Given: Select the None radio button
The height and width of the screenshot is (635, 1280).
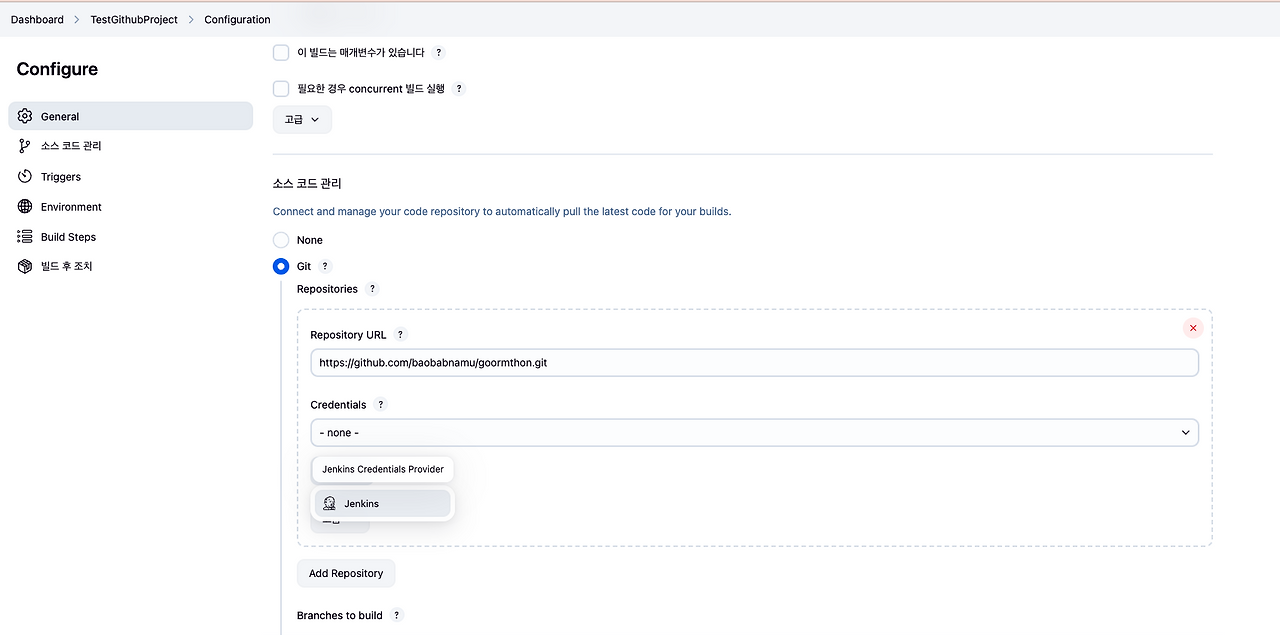Looking at the screenshot, I should coord(281,240).
